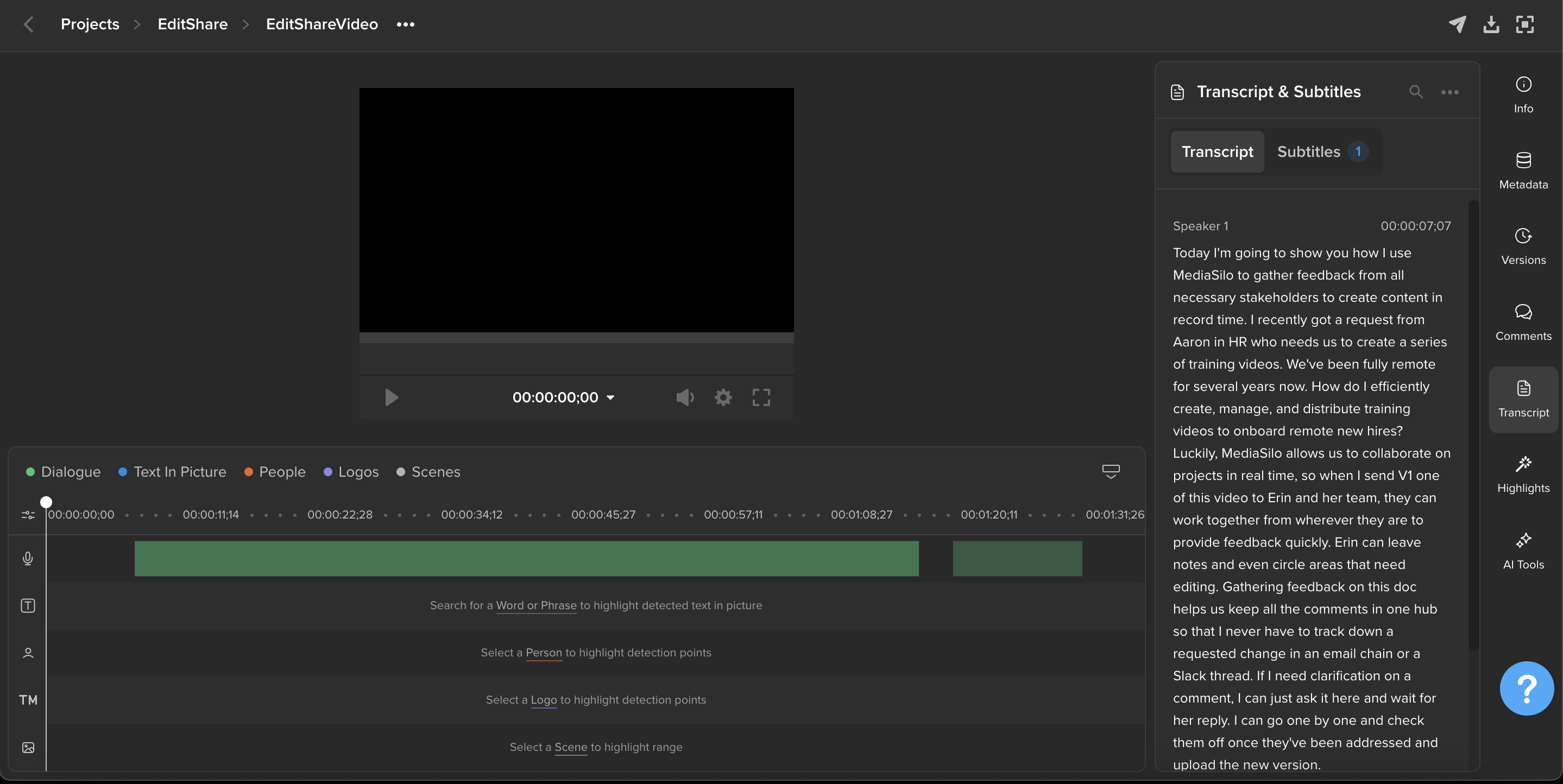Viewport: 1563px width, 784px height.
Task: Enter fullscreen video mode
Action: pos(761,397)
